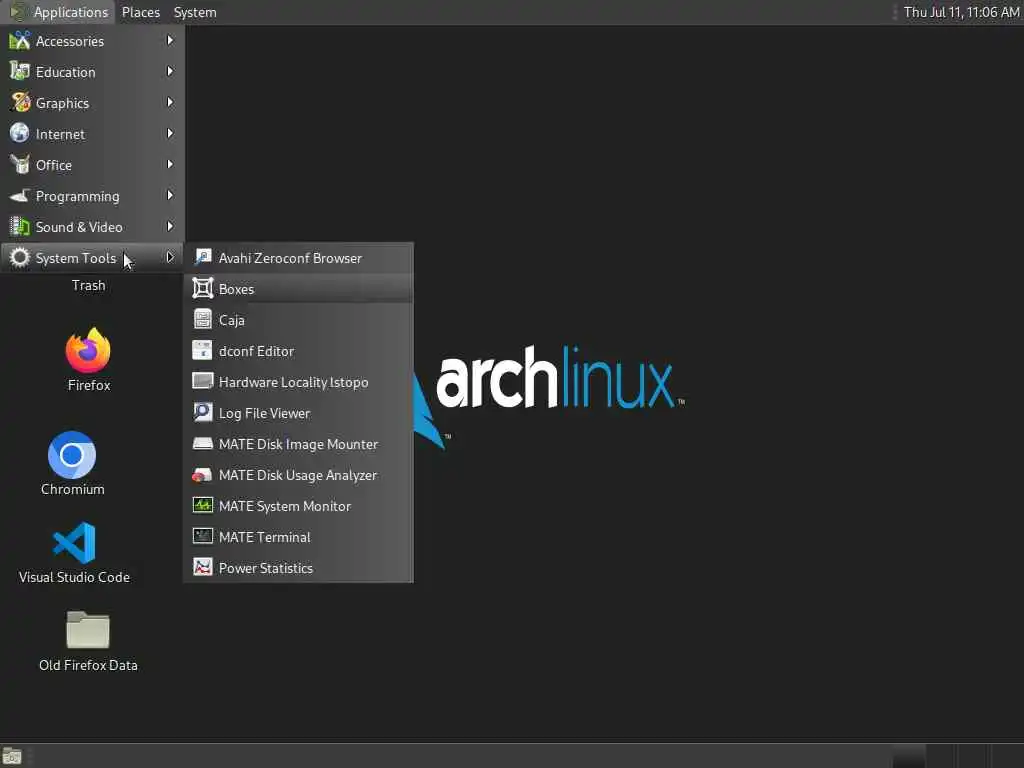Click the Caja label in submenu
1024x768 pixels.
pos(232,320)
